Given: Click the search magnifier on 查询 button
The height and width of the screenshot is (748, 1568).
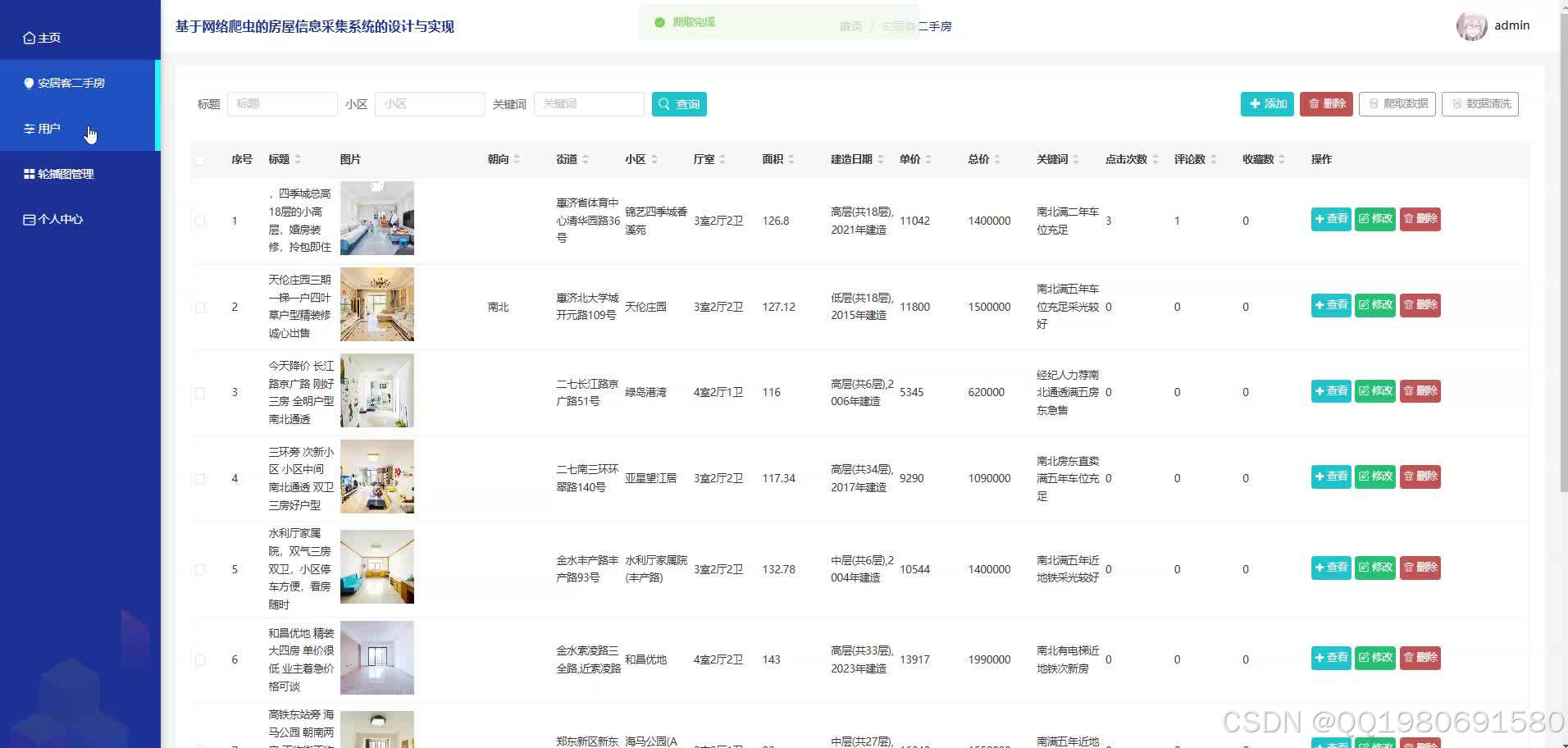Looking at the screenshot, I should tap(664, 103).
